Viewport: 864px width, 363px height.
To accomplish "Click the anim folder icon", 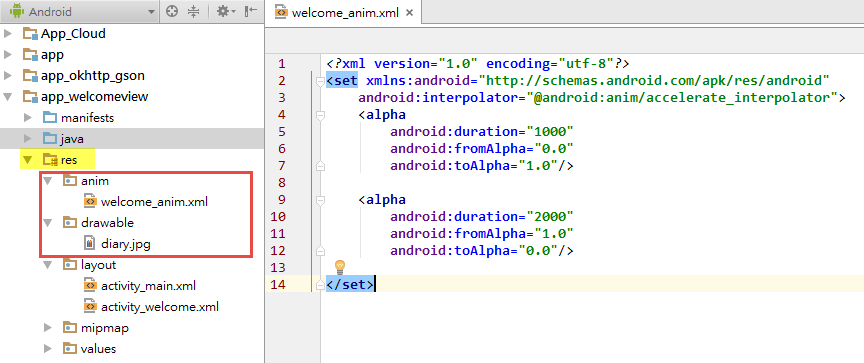I will tap(69, 181).
